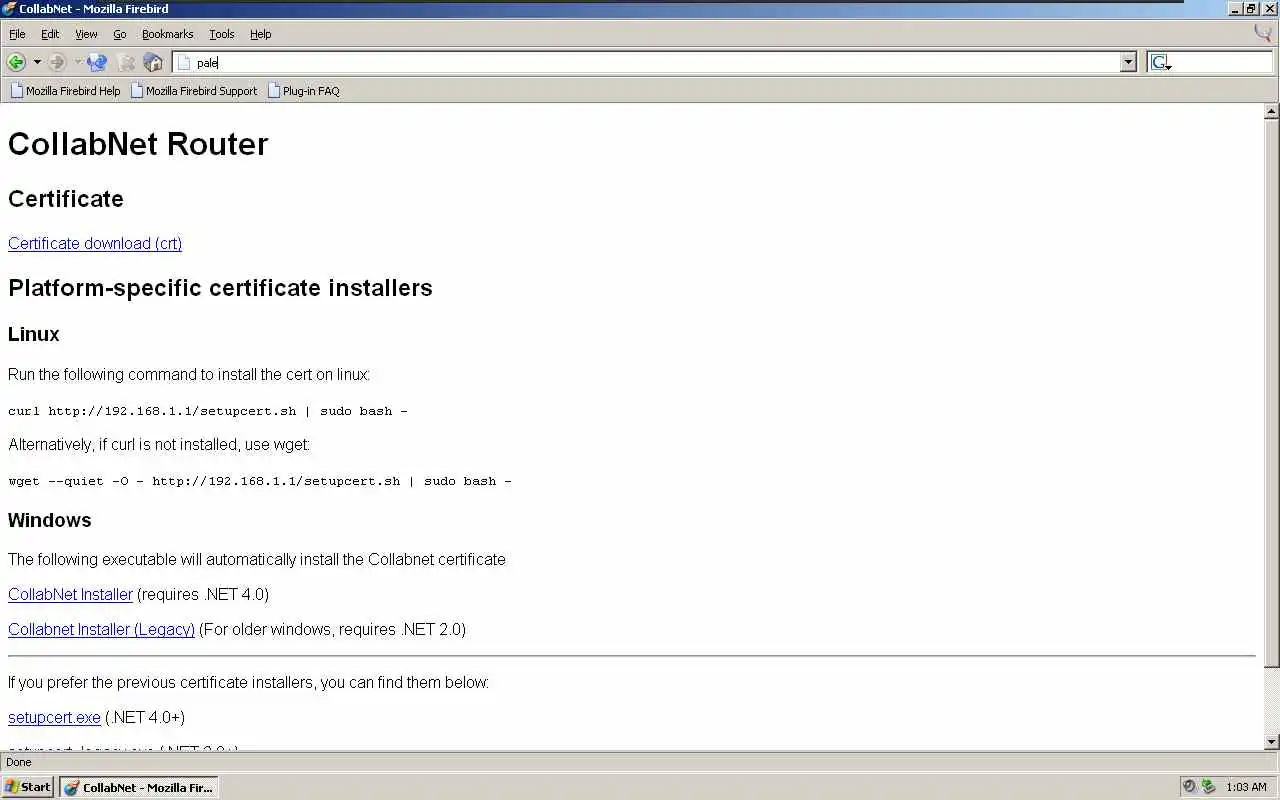Viewport: 1280px width, 800px height.
Task: Open the File menu
Action: 17,34
